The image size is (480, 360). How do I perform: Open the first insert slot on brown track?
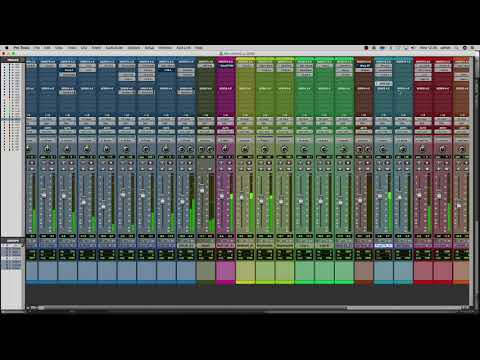pos(364,66)
